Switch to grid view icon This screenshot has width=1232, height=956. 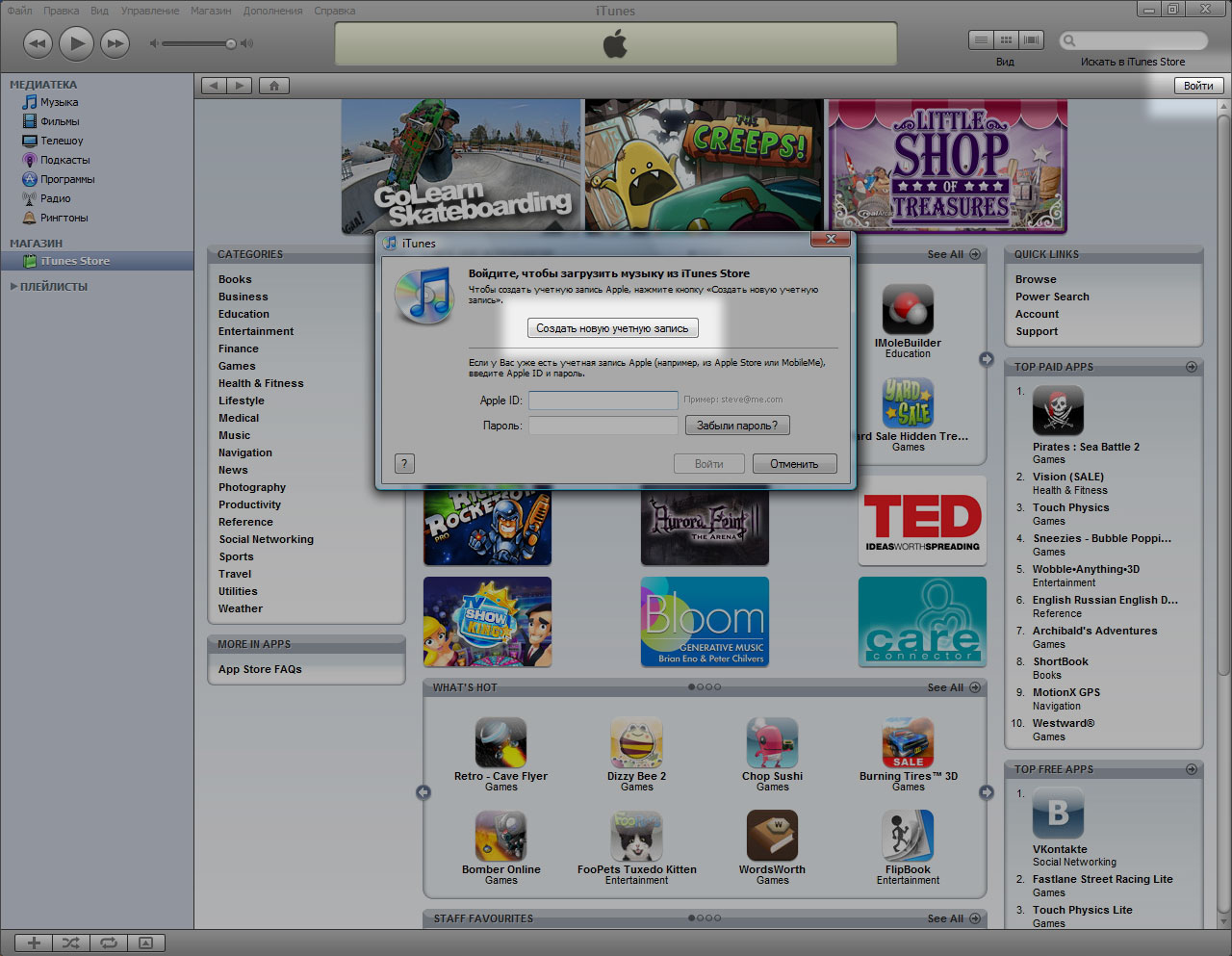[x=1007, y=40]
